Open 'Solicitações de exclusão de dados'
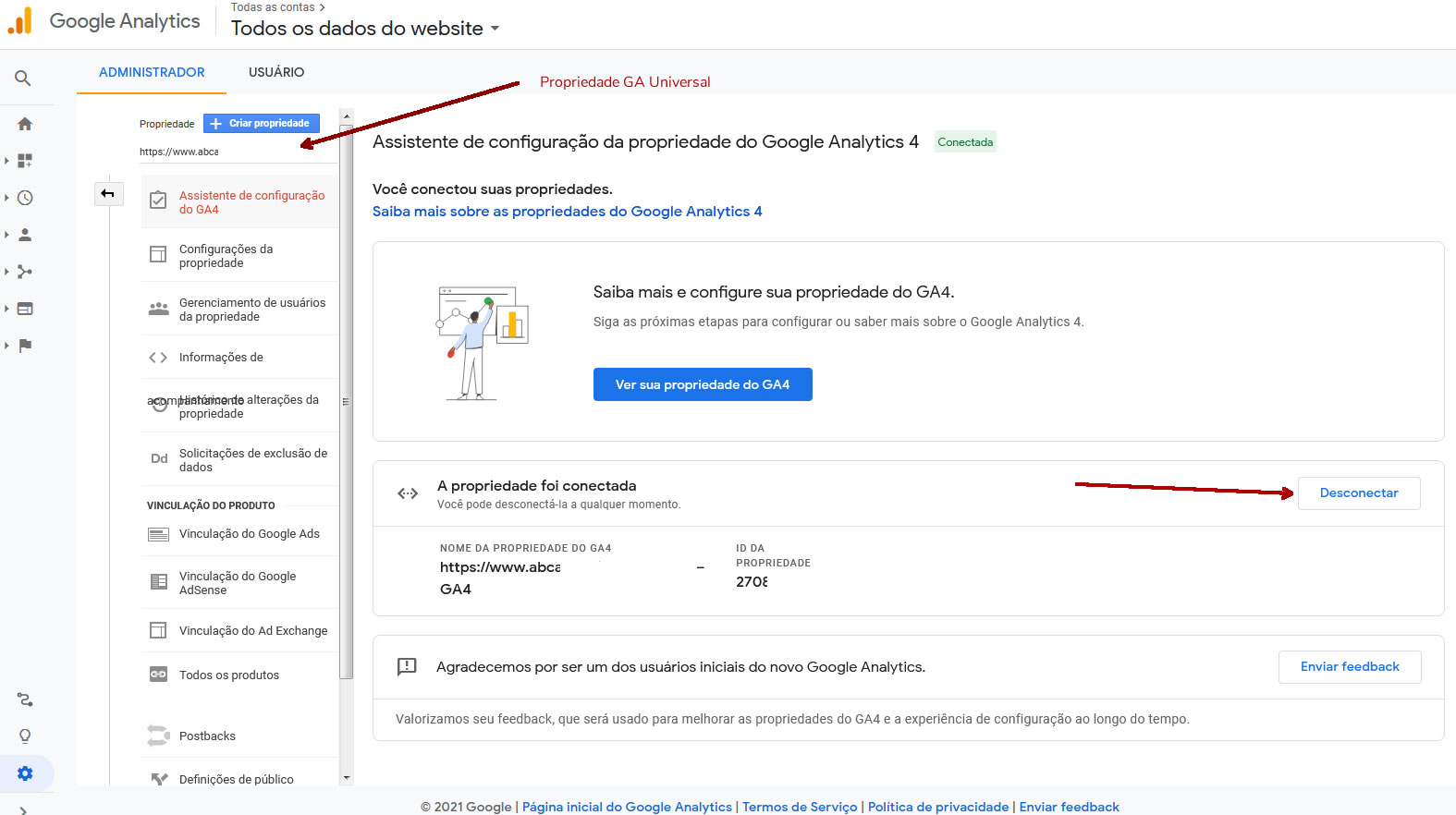 coord(240,460)
